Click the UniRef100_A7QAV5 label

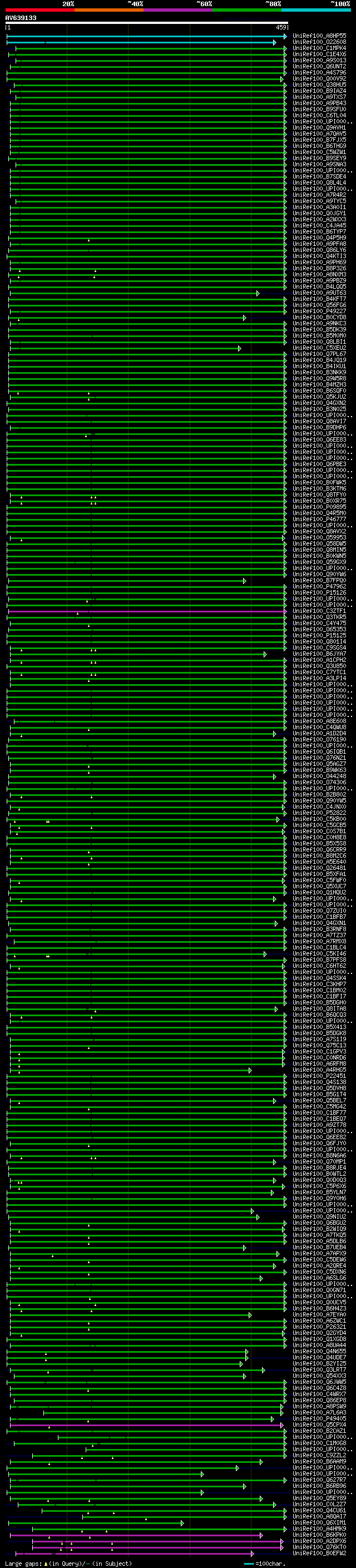(319, 134)
